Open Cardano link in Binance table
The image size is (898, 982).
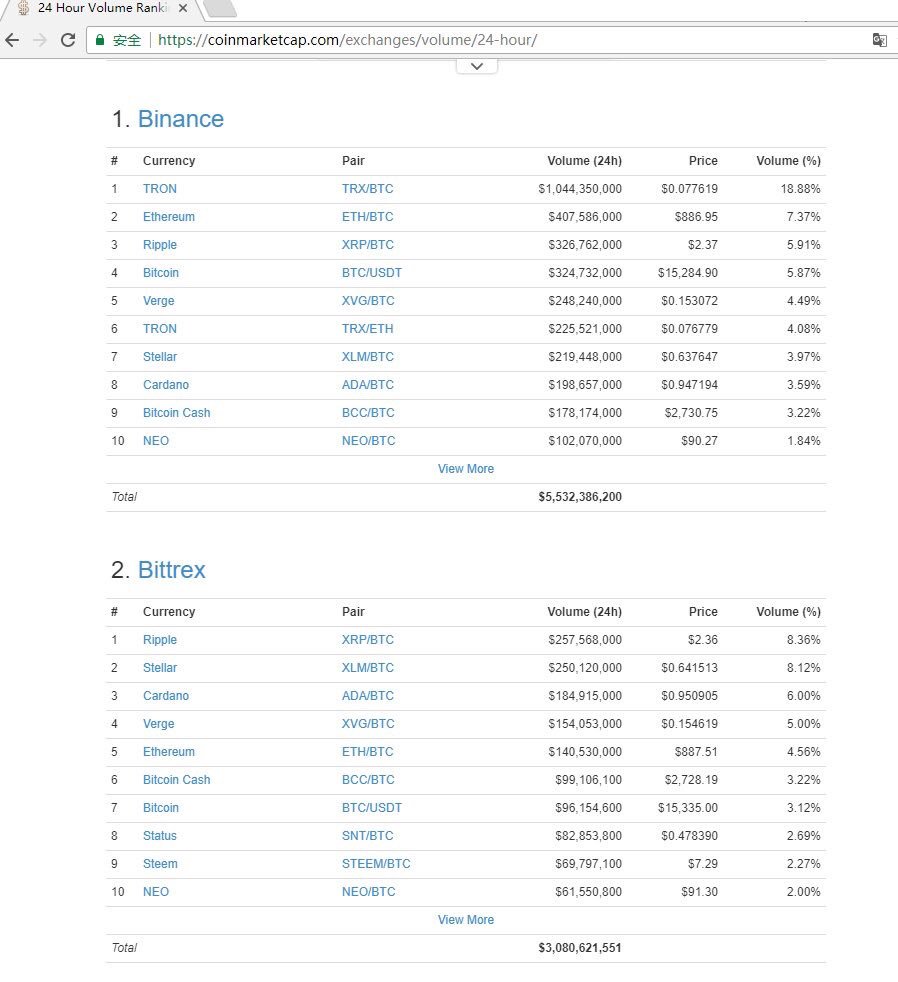click(166, 385)
